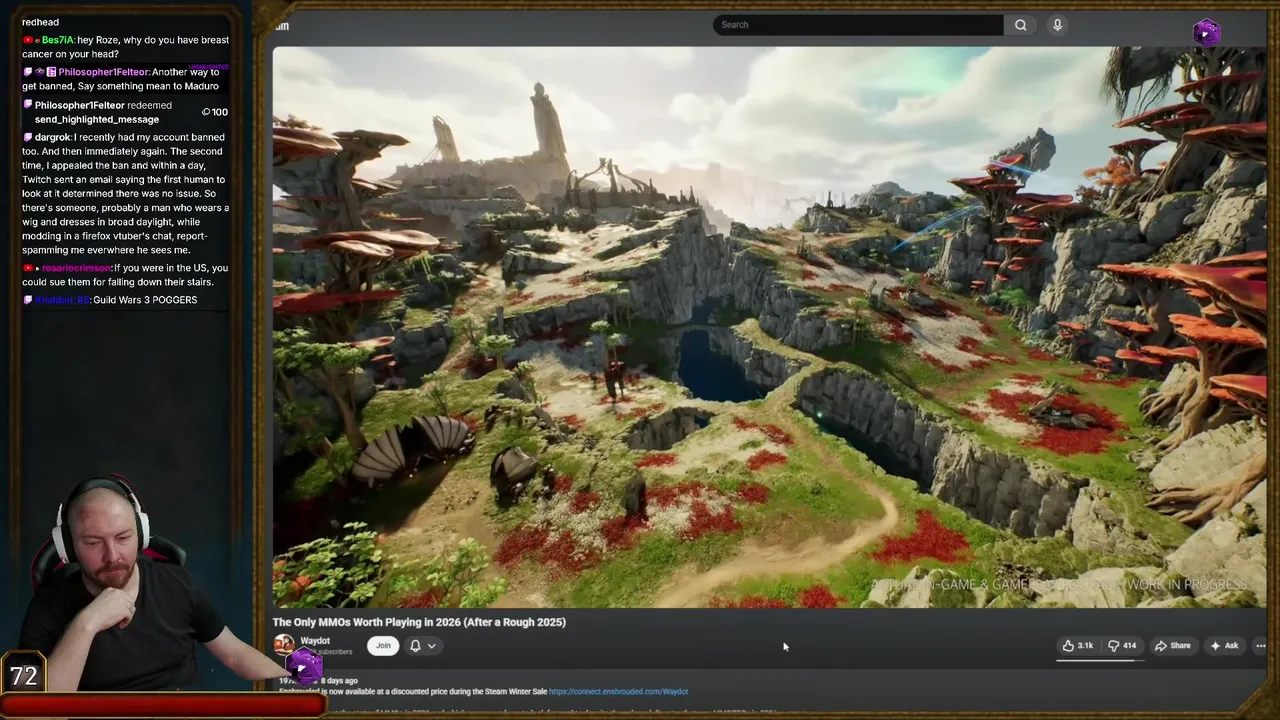Like the video with 3.1k likes

click(1078, 646)
